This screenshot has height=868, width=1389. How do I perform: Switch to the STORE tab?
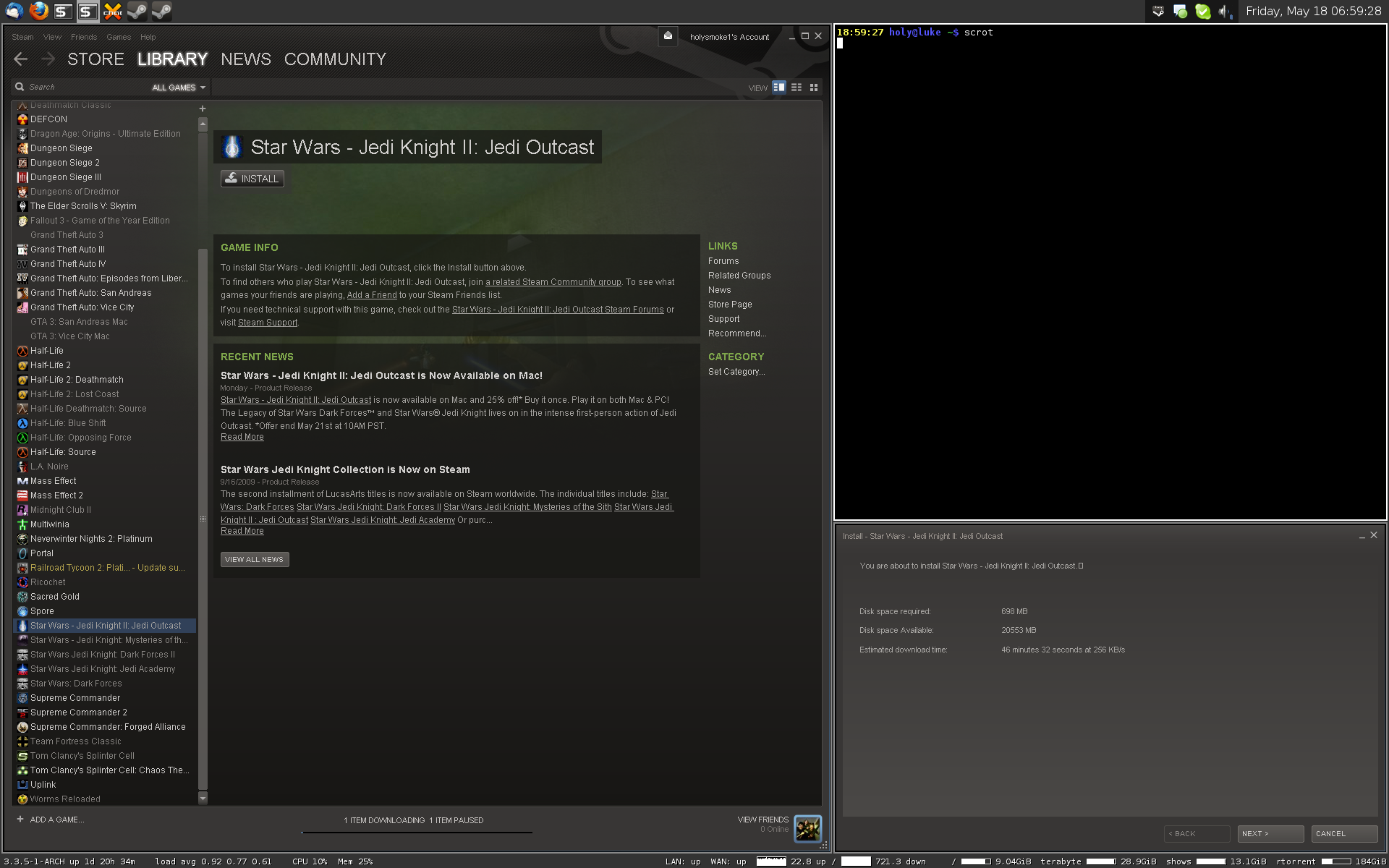click(x=95, y=59)
